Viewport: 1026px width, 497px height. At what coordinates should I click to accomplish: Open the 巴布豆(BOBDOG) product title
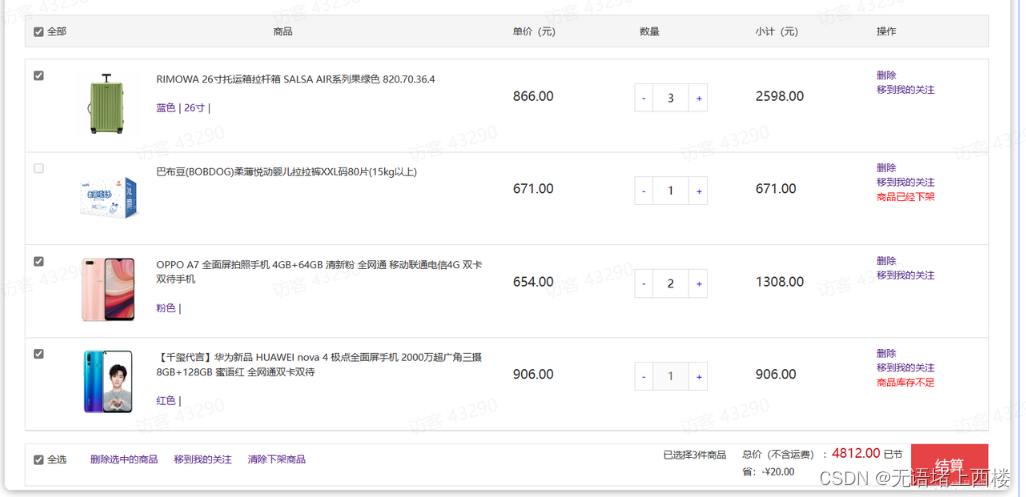[287, 172]
